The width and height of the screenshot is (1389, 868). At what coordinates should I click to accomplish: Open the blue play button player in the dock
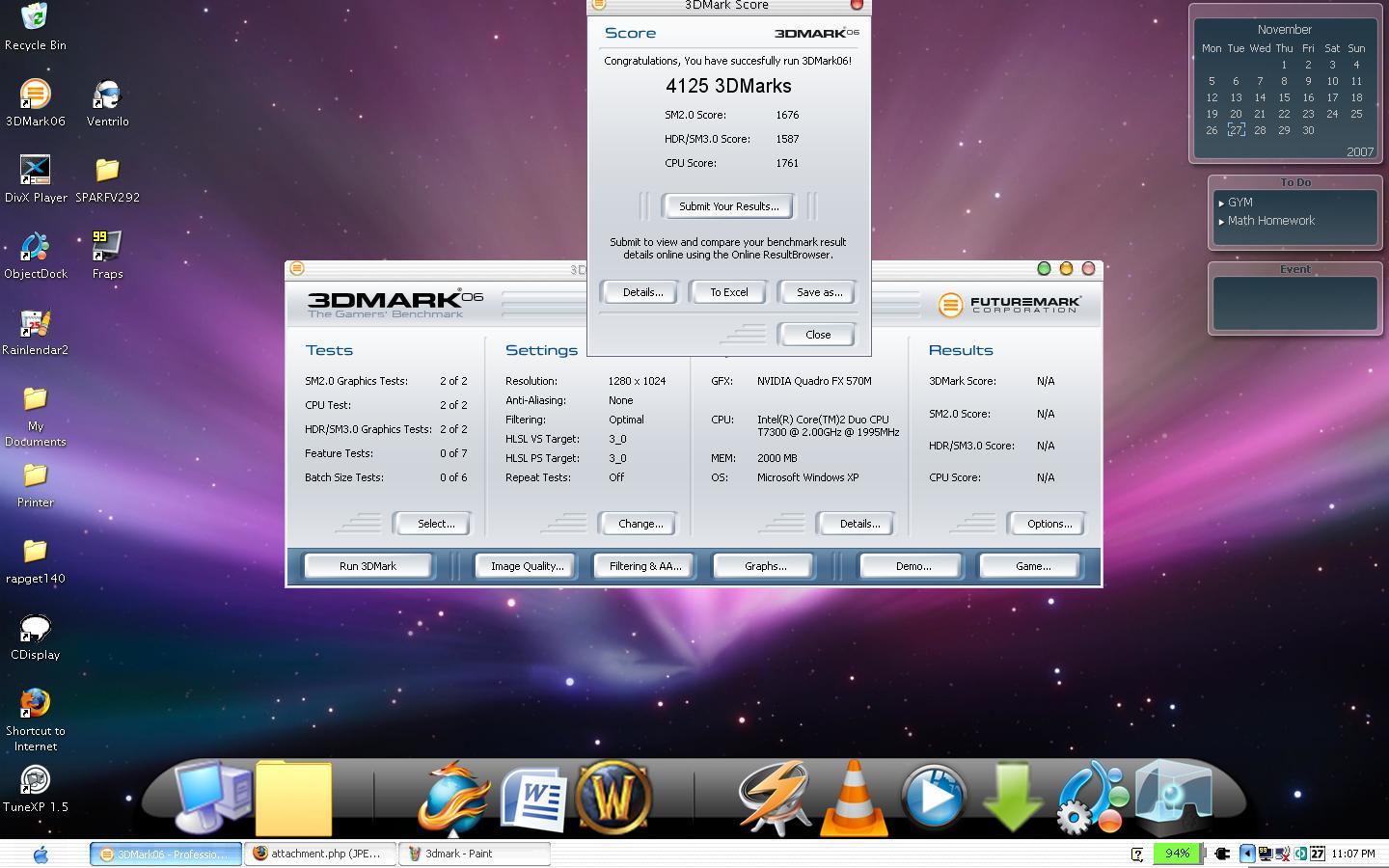(x=933, y=798)
